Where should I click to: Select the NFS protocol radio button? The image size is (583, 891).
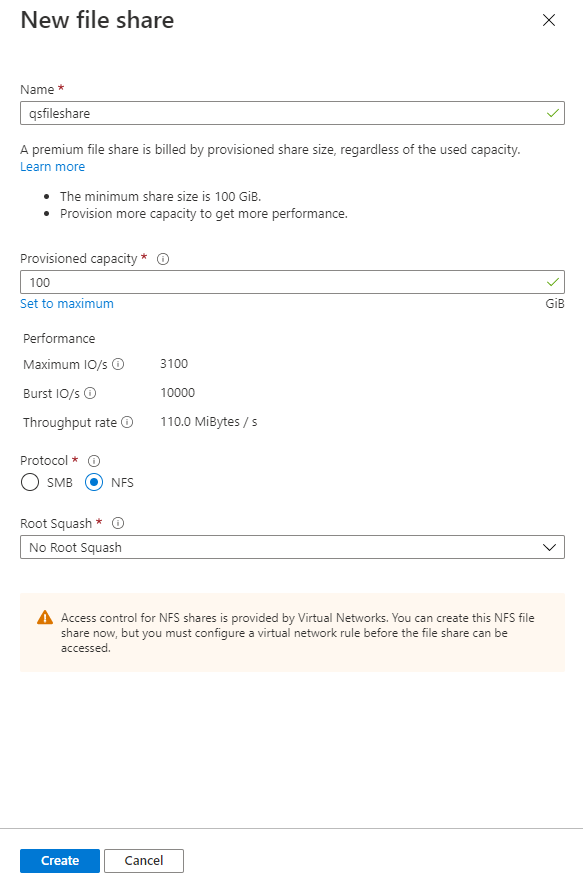pos(94,482)
